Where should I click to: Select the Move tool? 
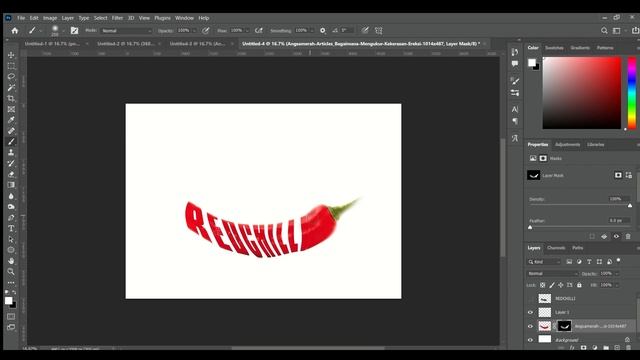pyautogui.click(x=11, y=55)
